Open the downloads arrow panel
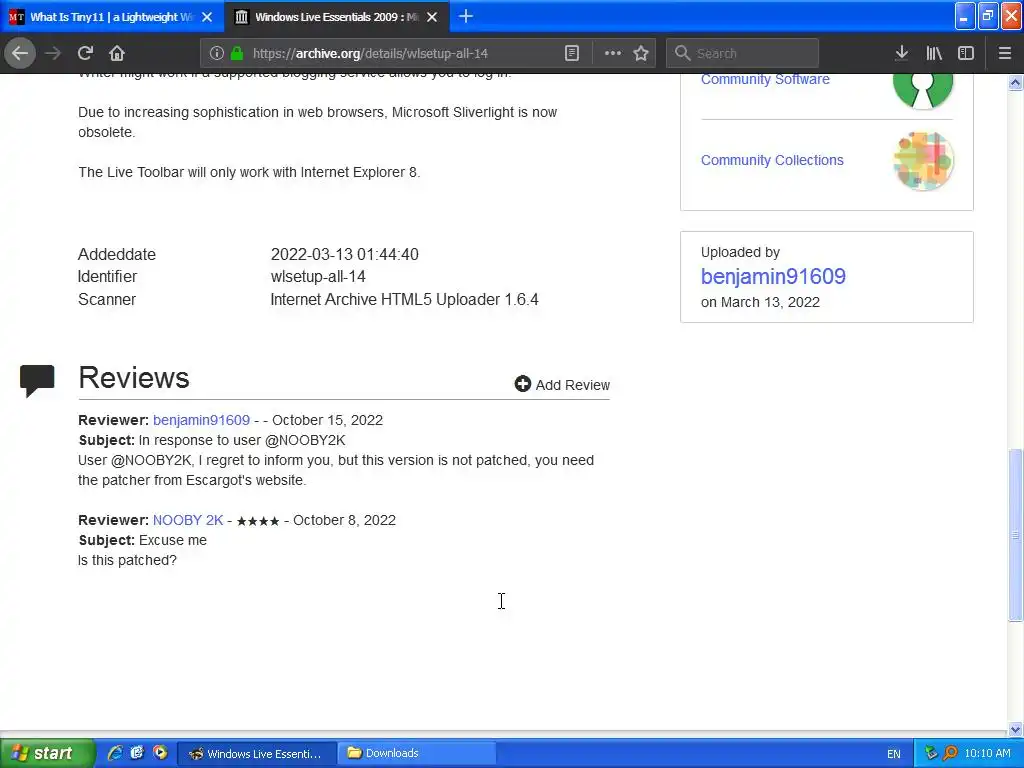This screenshot has width=1024, height=768. [901, 53]
